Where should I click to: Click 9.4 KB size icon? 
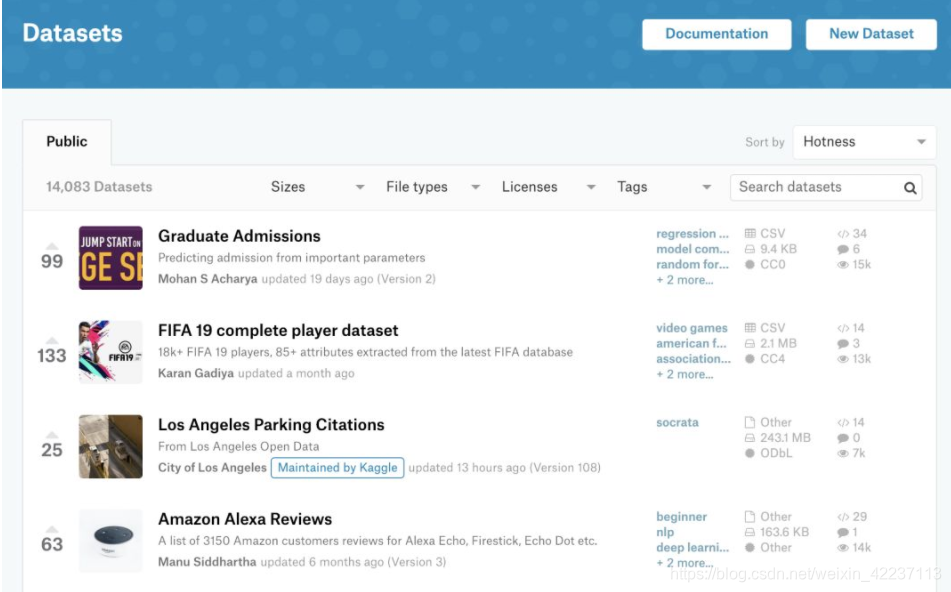click(x=750, y=249)
